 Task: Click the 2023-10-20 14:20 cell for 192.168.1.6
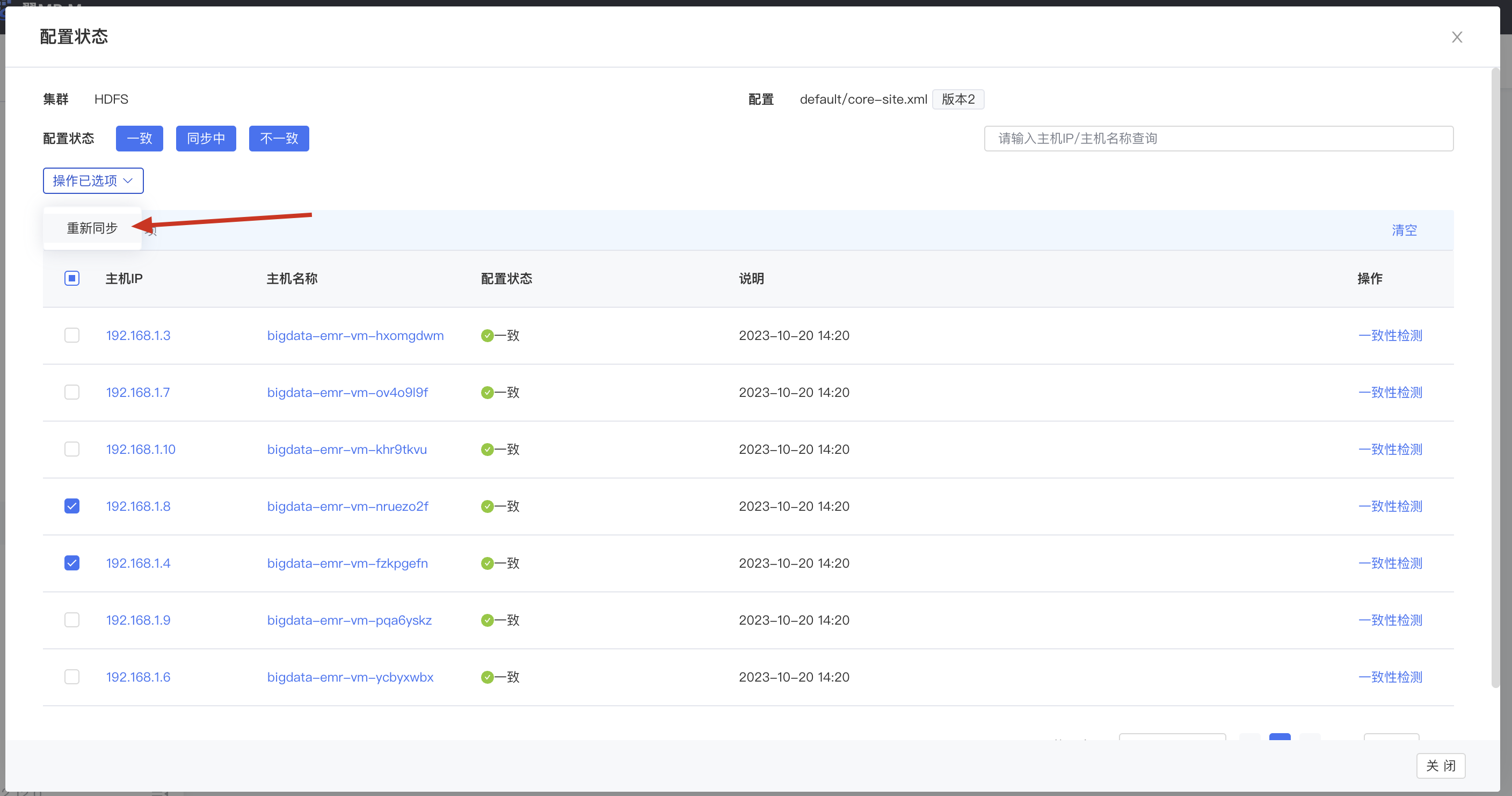click(794, 677)
